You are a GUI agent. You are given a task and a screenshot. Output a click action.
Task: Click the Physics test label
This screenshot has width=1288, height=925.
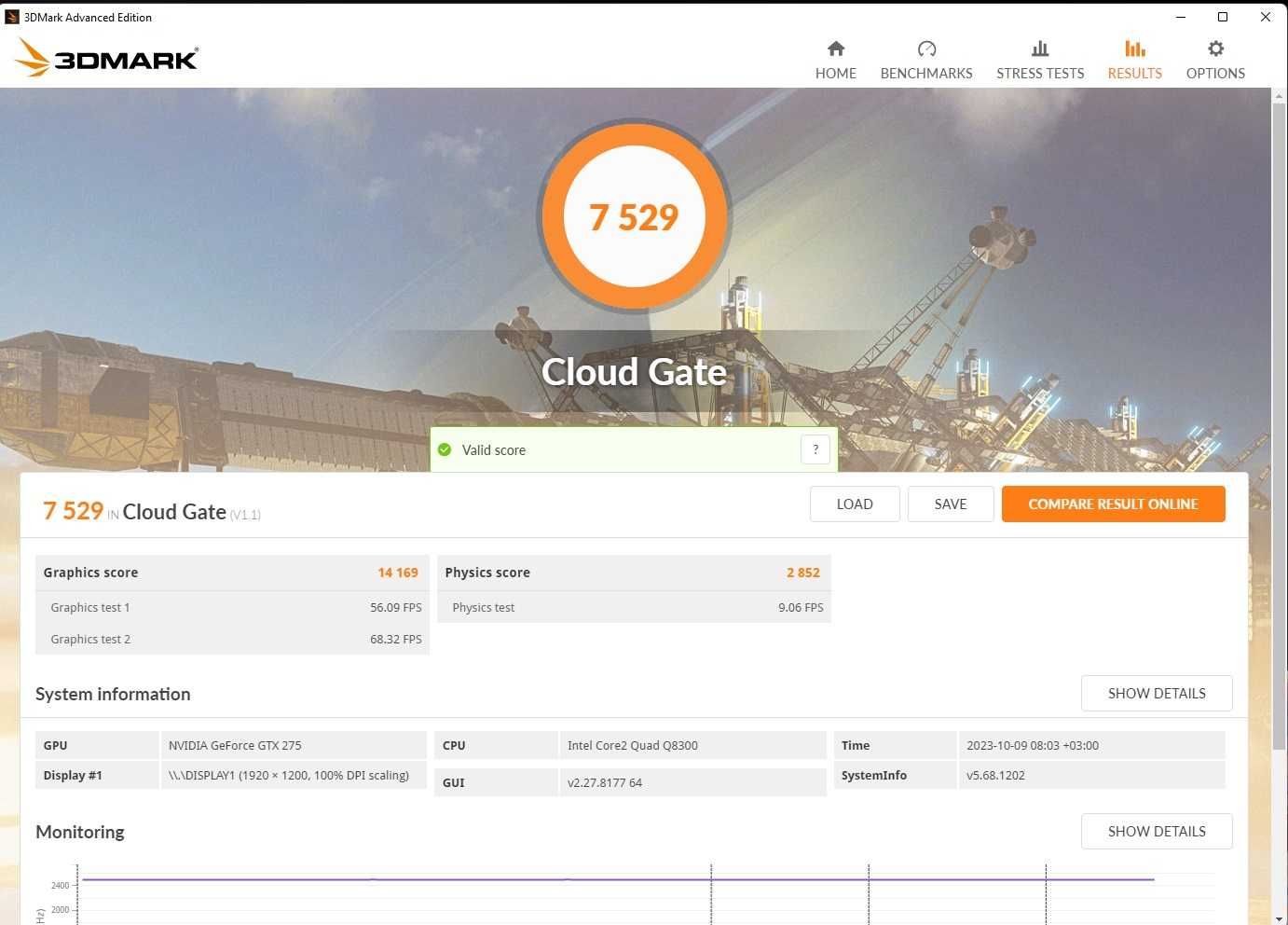pyautogui.click(x=484, y=608)
